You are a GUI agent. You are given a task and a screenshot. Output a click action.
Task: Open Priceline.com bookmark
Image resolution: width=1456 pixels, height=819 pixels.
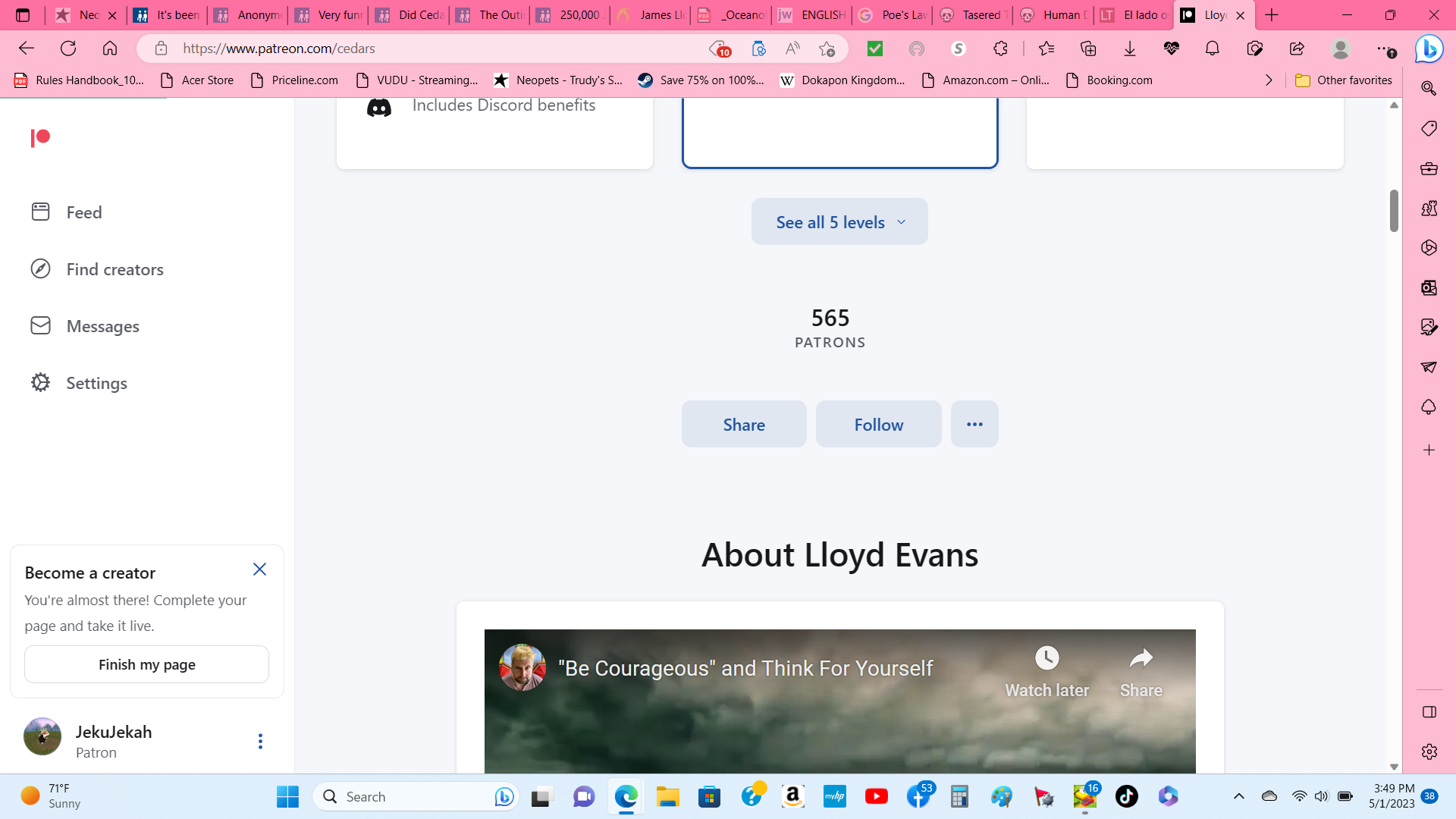[x=294, y=80]
